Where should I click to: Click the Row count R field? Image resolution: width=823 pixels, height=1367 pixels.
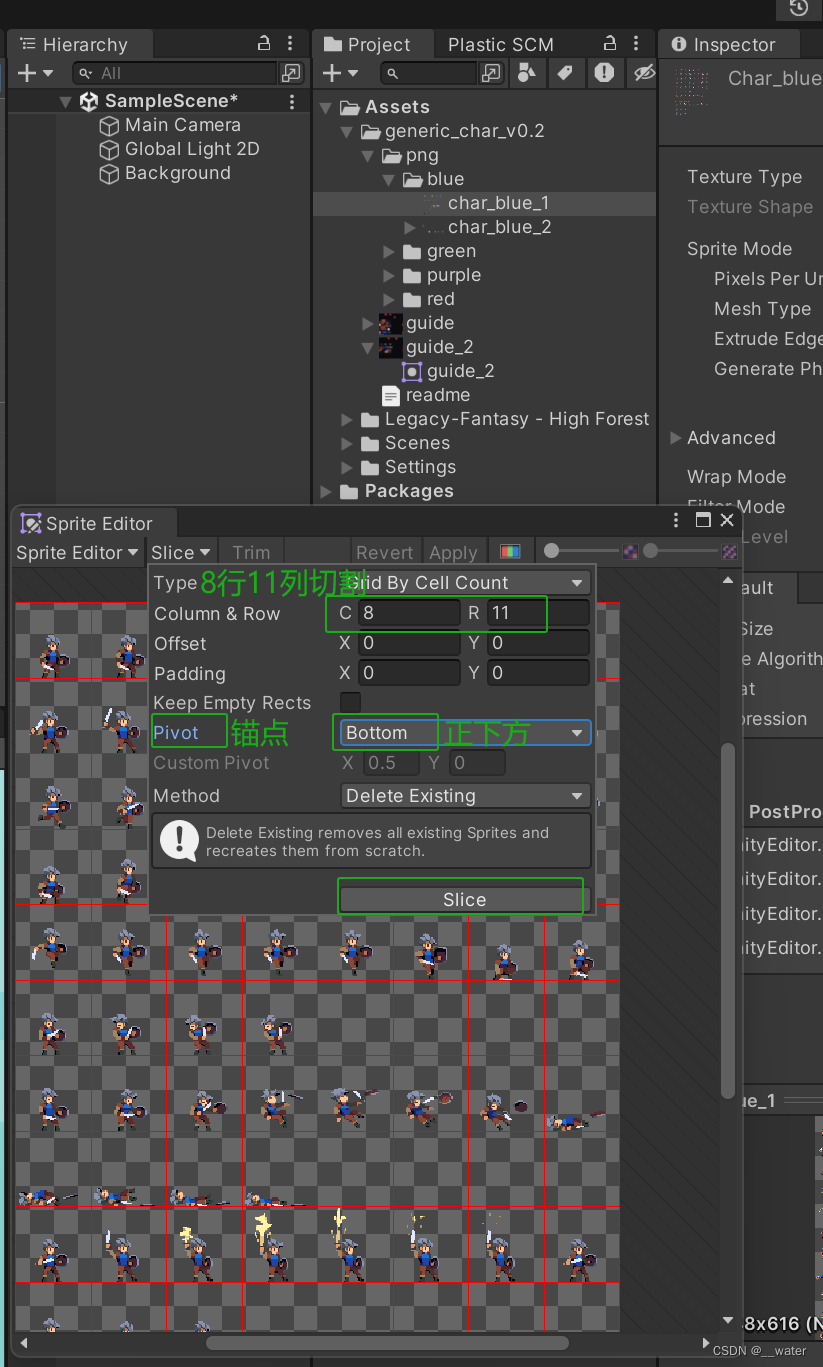point(538,614)
